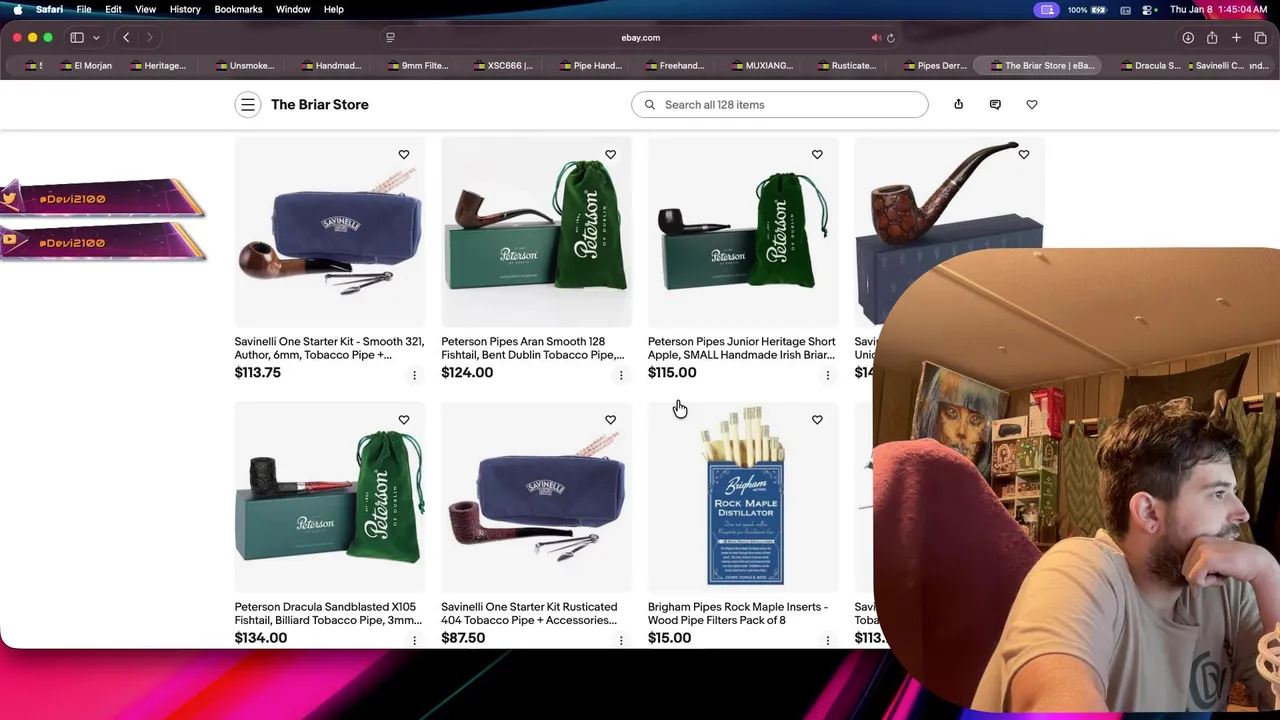
Task: Click the battery status icon
Action: pos(1101,9)
